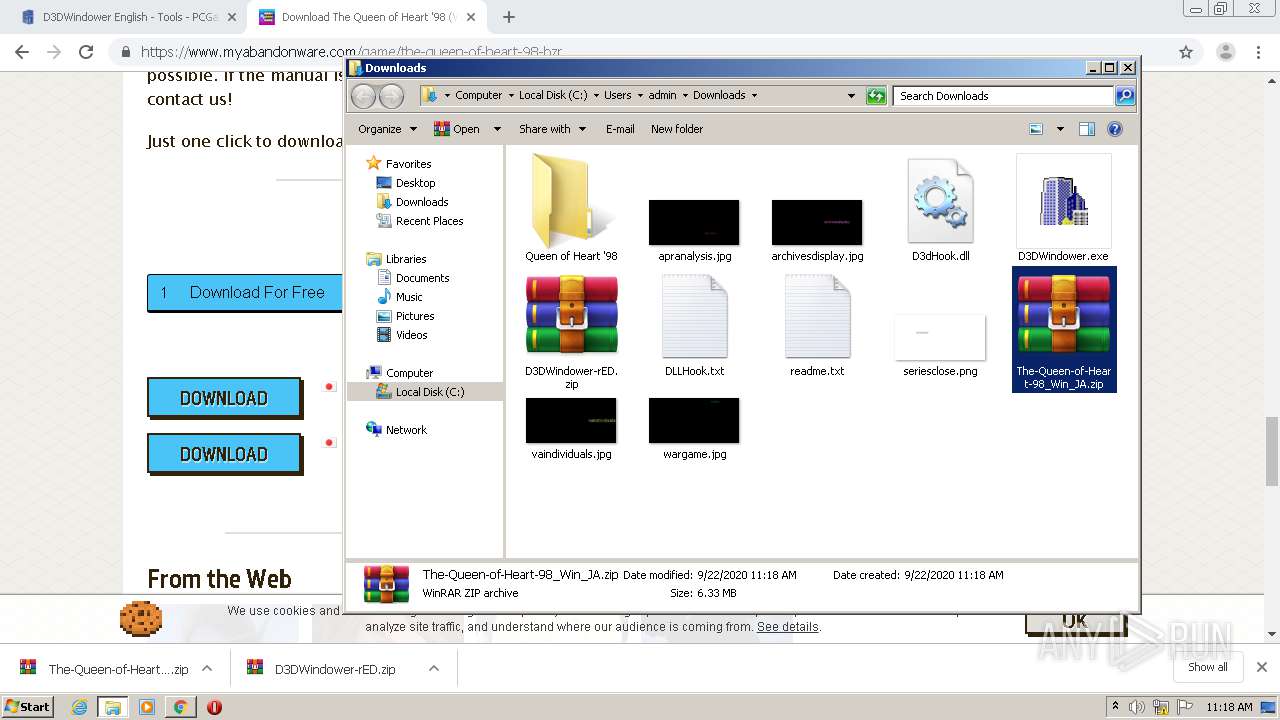The height and width of the screenshot is (720, 1280).
Task: Click the first DOWNLOAD button on webpage
Action: 224,398
